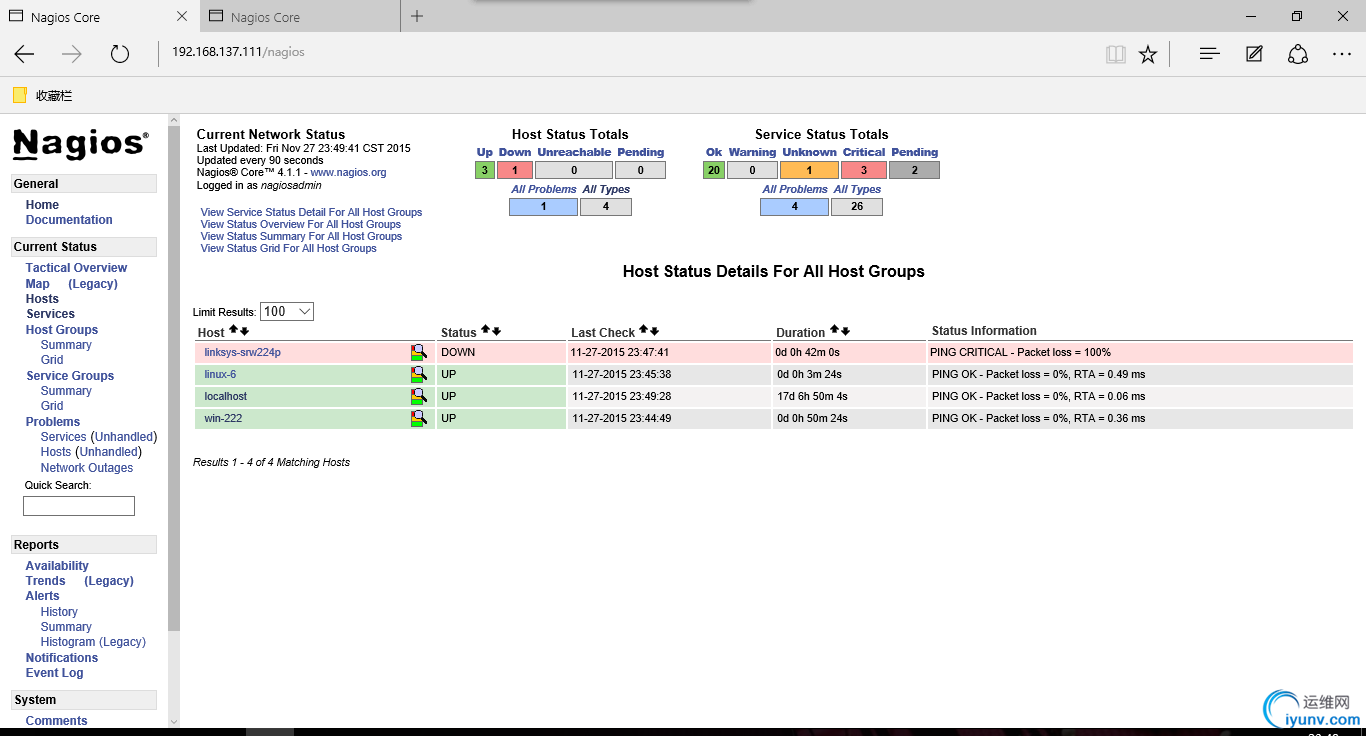Open Documentation link
This screenshot has width=1366, height=736.
coord(69,220)
